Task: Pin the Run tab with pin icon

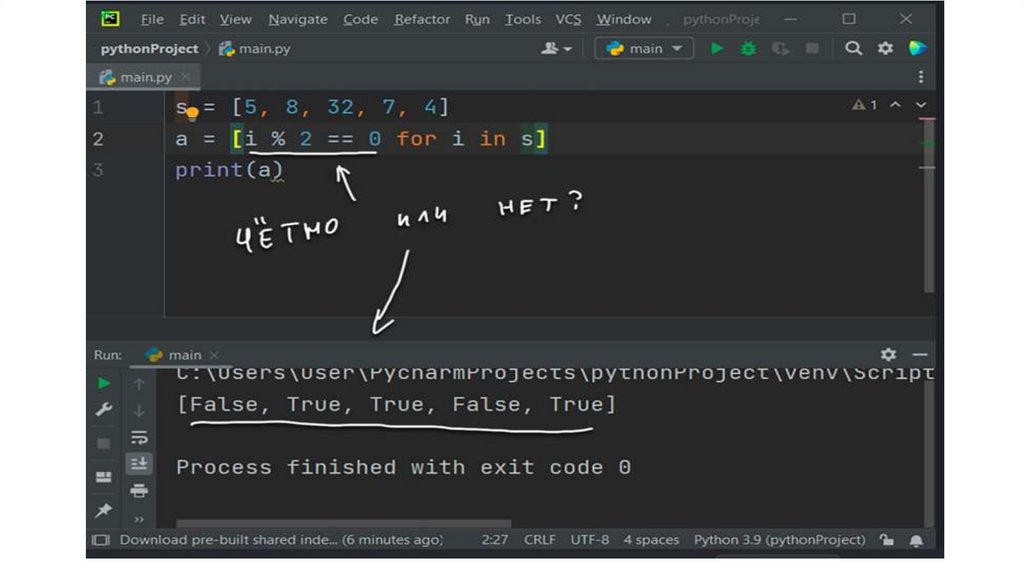Action: pos(103,510)
